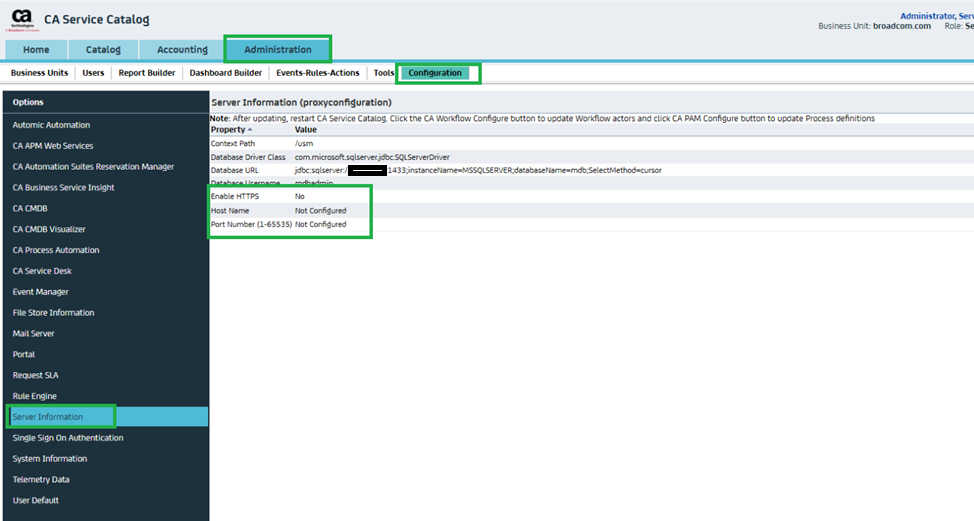Open CA CMDB option
The height and width of the screenshot is (521, 974).
pyautogui.click(x=30, y=209)
